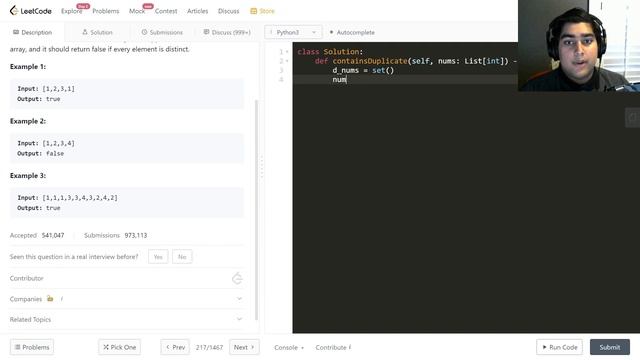Click the Contribute link
640x360 pixels.
(333, 347)
